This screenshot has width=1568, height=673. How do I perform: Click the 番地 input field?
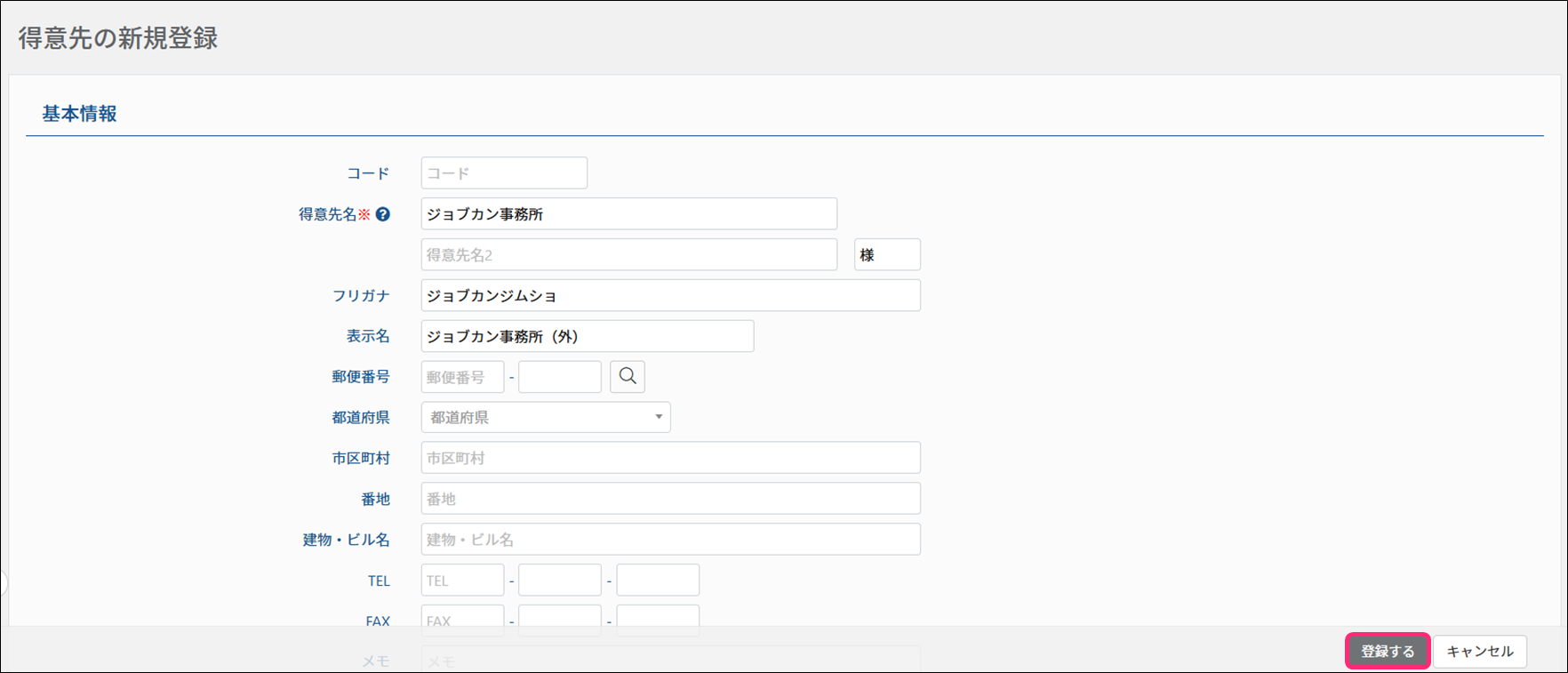pos(670,499)
